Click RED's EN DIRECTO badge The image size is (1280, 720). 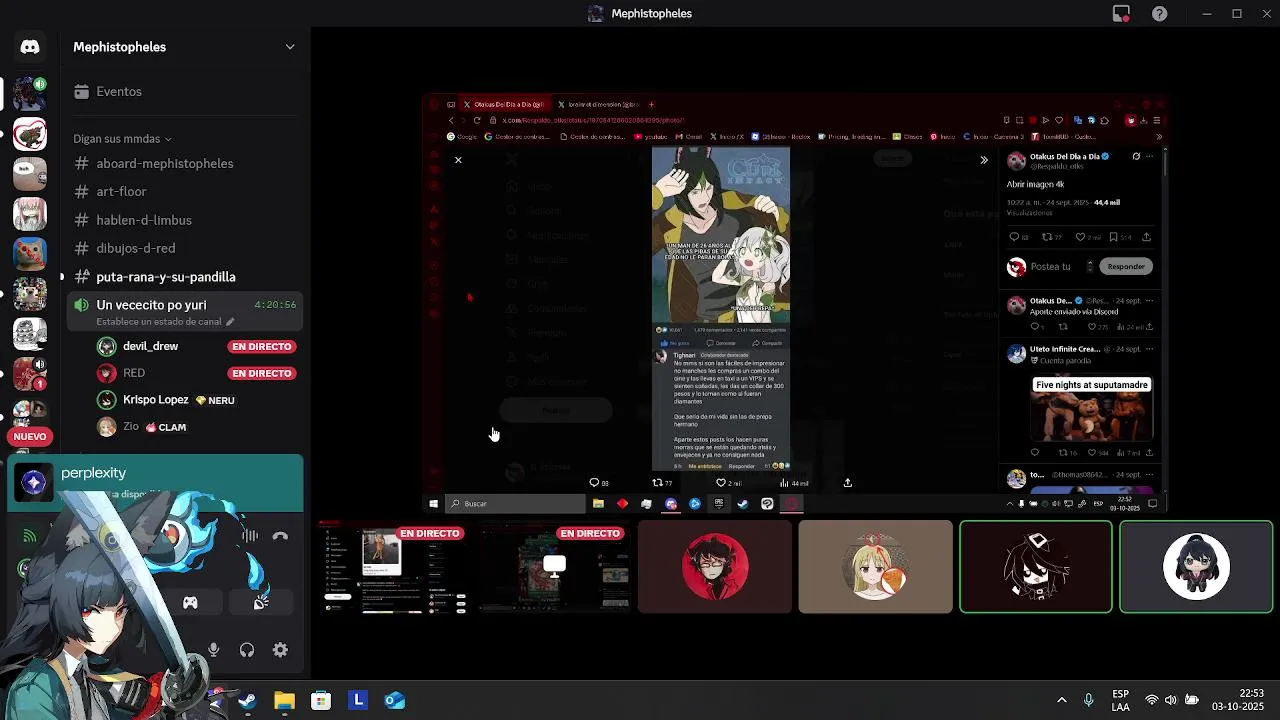click(x=262, y=373)
